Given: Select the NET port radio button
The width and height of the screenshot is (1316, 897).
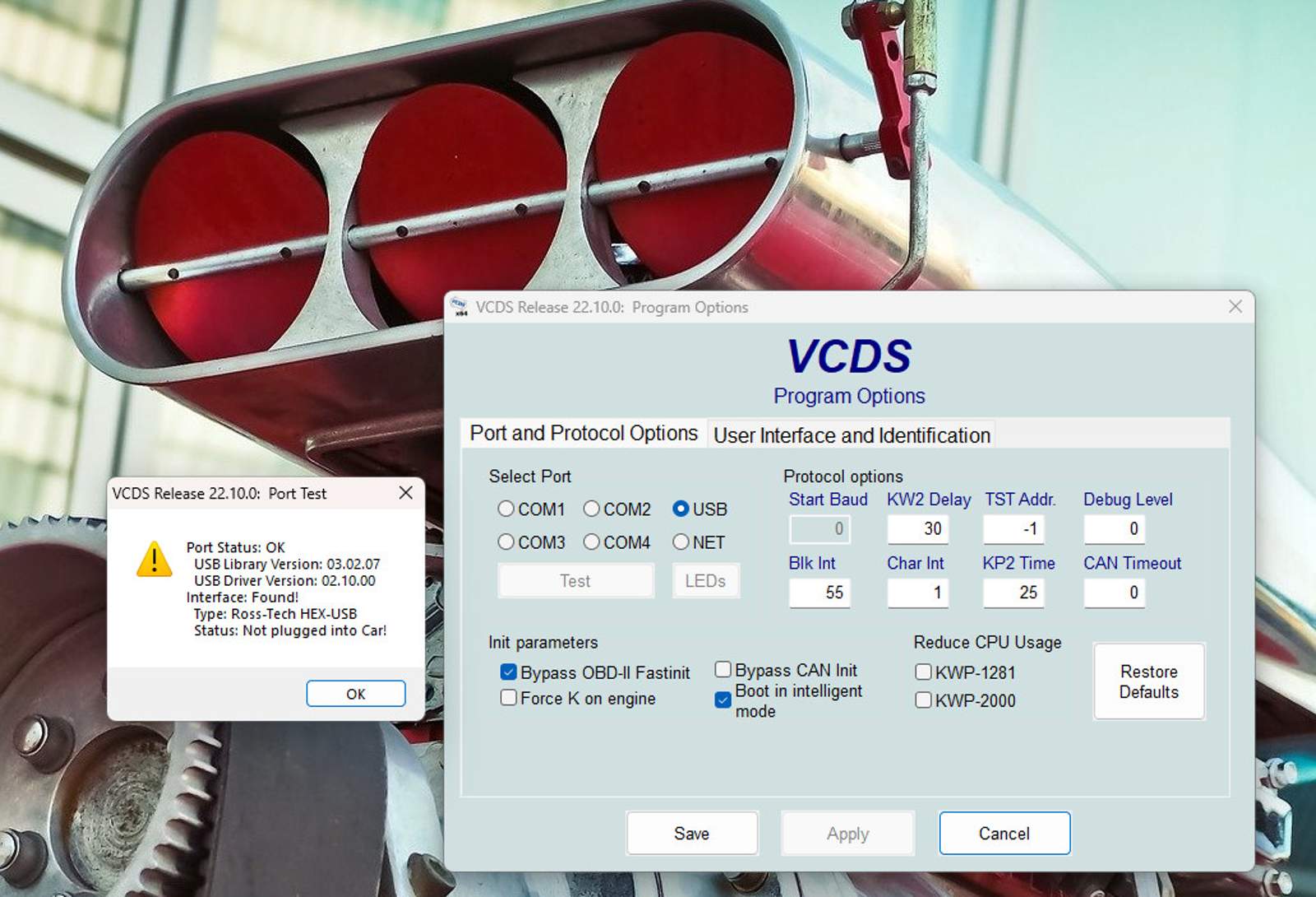Looking at the screenshot, I should click(680, 541).
